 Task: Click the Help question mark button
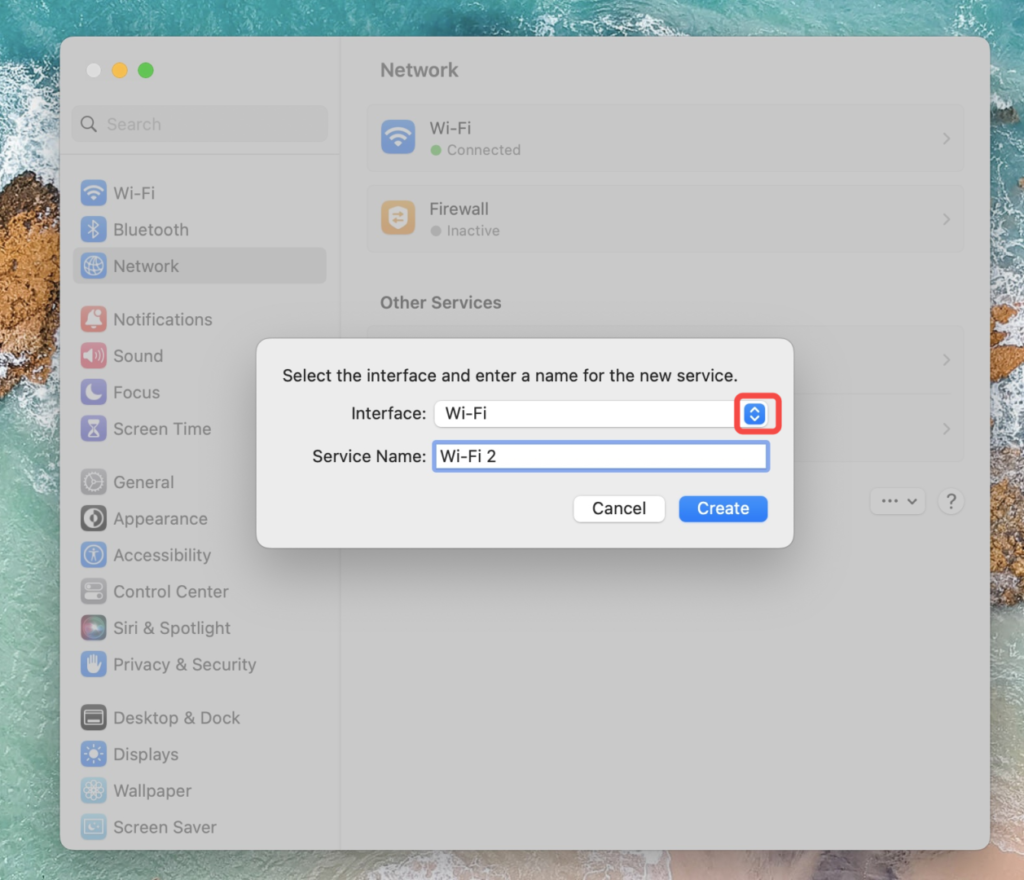950,501
